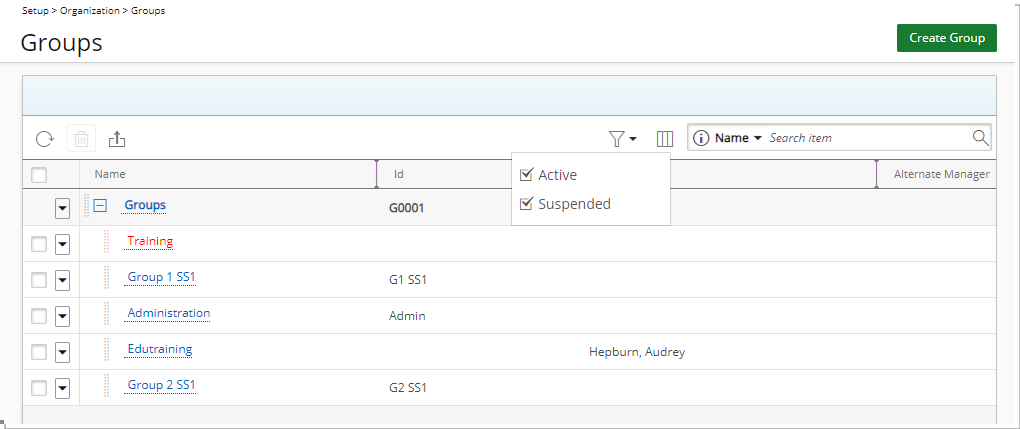Open the Administration row action dropdown
This screenshot has width=1020, height=429.
pos(62,316)
